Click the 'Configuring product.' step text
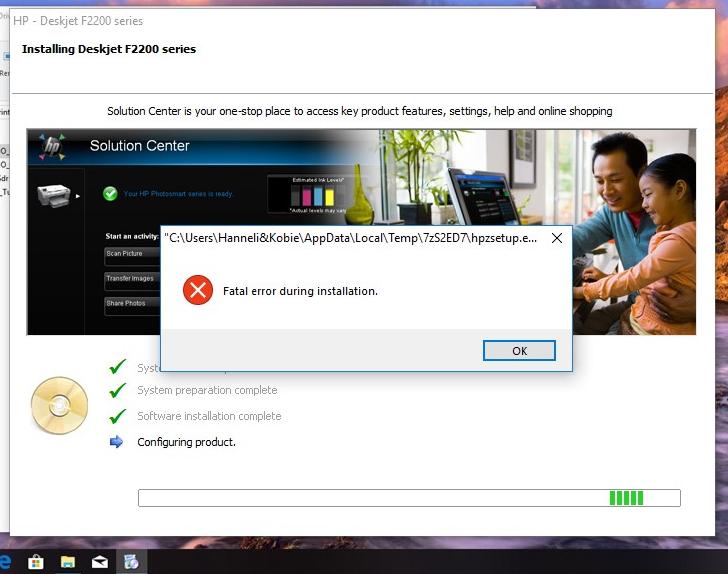This screenshot has height=574, width=728. point(186,442)
